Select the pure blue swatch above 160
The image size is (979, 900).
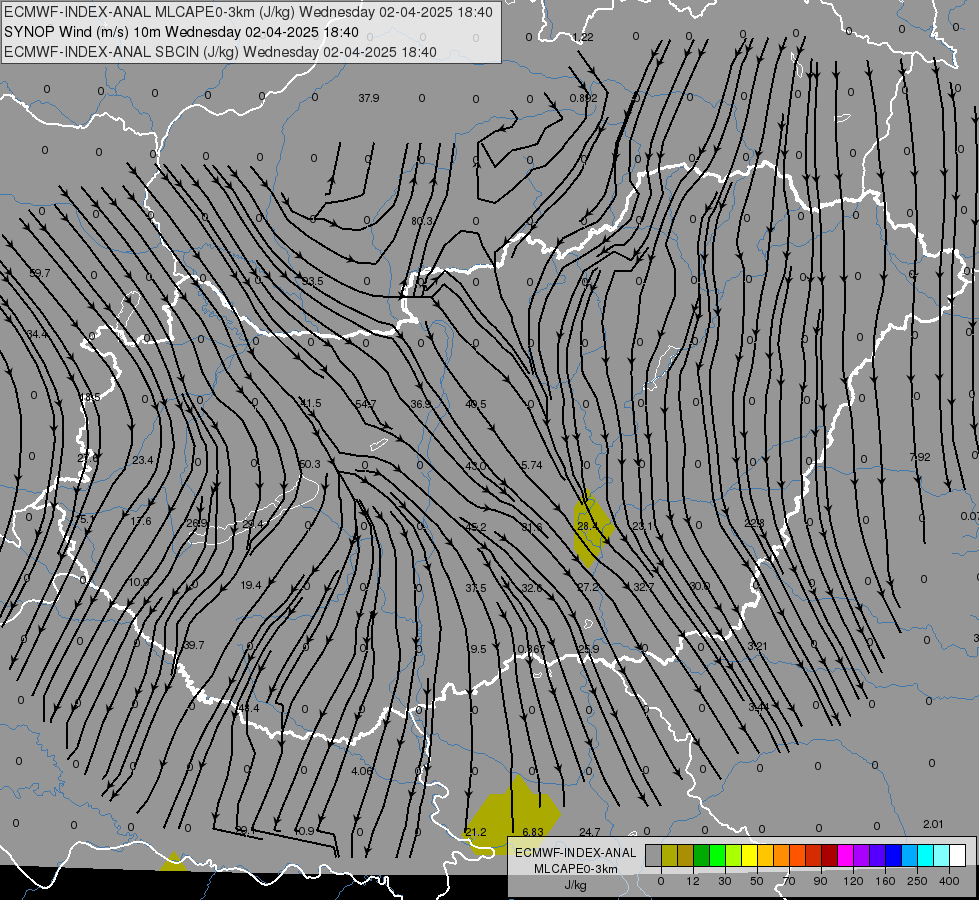click(893, 856)
